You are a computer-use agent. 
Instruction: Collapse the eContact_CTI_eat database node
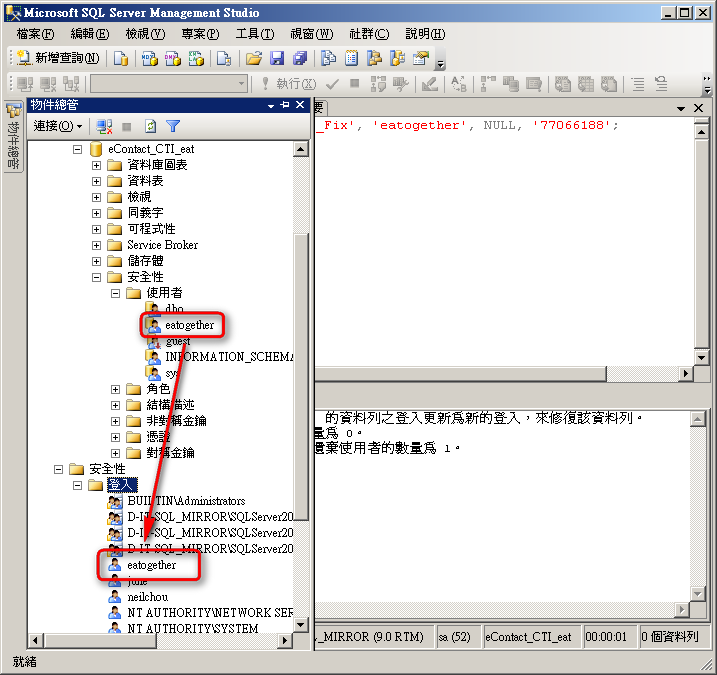(77, 149)
